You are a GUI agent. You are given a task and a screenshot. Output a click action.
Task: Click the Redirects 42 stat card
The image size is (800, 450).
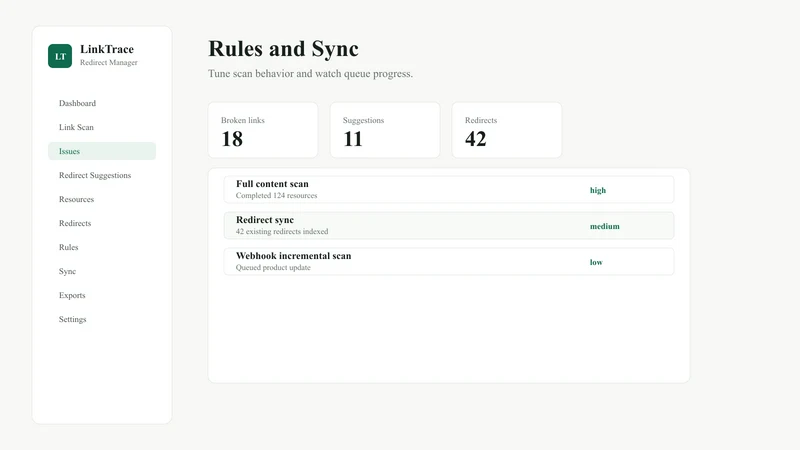click(507, 130)
